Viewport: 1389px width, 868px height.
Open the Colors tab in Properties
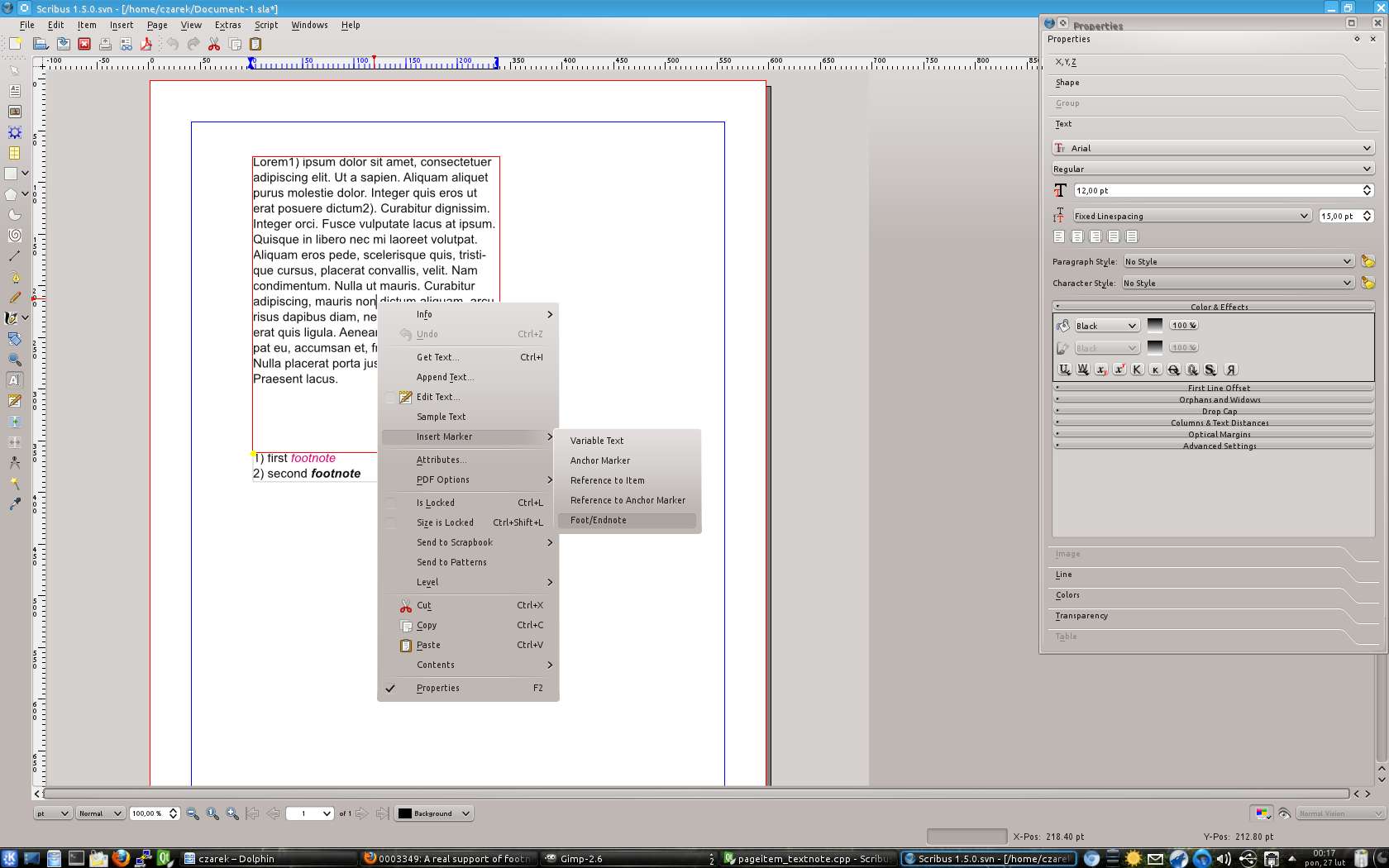click(x=1067, y=595)
